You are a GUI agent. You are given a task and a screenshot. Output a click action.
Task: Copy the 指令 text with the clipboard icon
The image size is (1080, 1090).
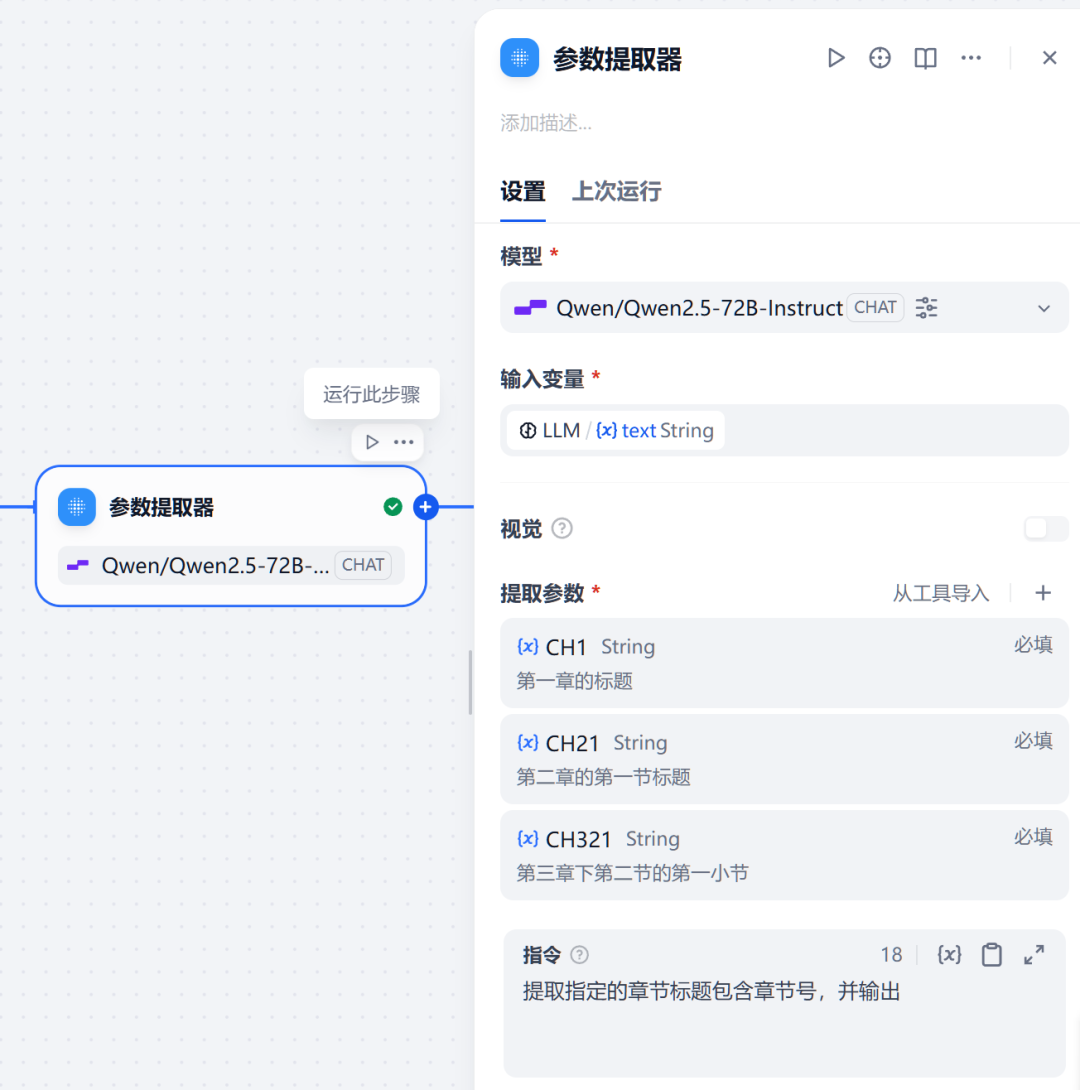click(x=992, y=955)
